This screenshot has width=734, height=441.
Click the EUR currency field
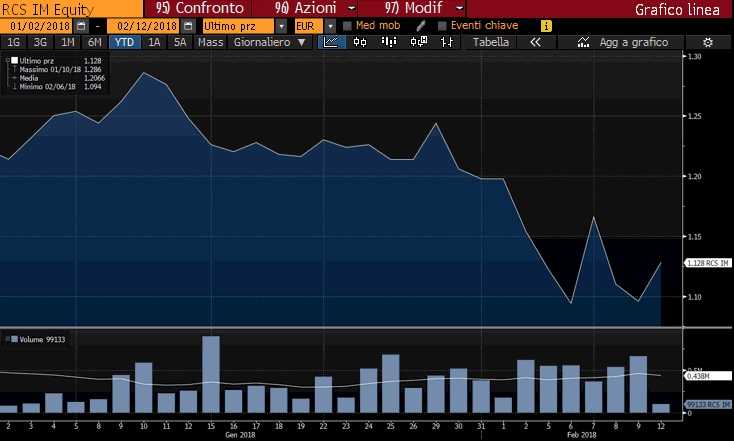coord(308,26)
